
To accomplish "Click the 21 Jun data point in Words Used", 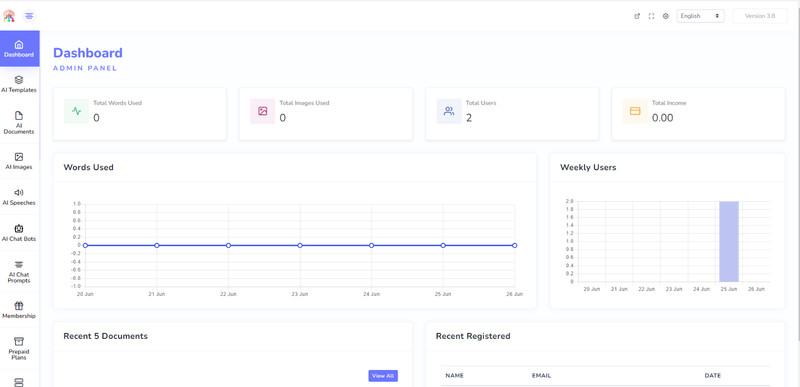I will point(157,245).
